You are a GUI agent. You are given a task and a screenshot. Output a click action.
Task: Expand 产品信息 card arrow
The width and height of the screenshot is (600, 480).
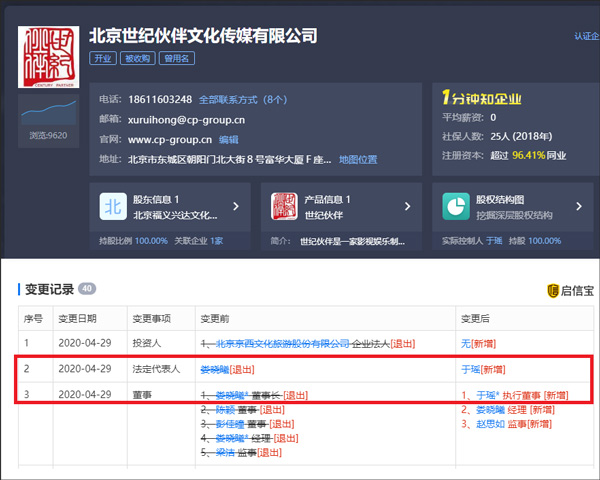(x=408, y=206)
